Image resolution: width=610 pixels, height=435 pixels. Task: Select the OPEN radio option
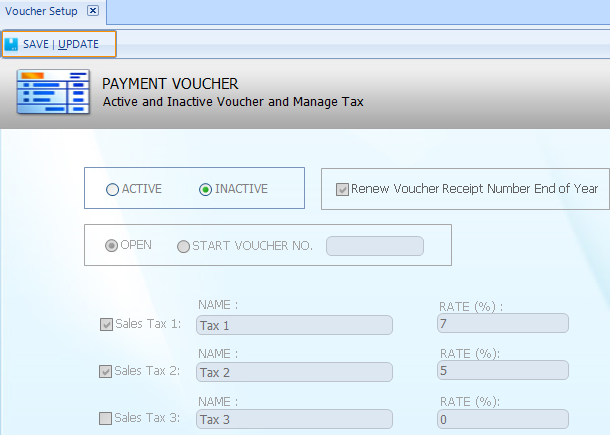click(x=111, y=246)
